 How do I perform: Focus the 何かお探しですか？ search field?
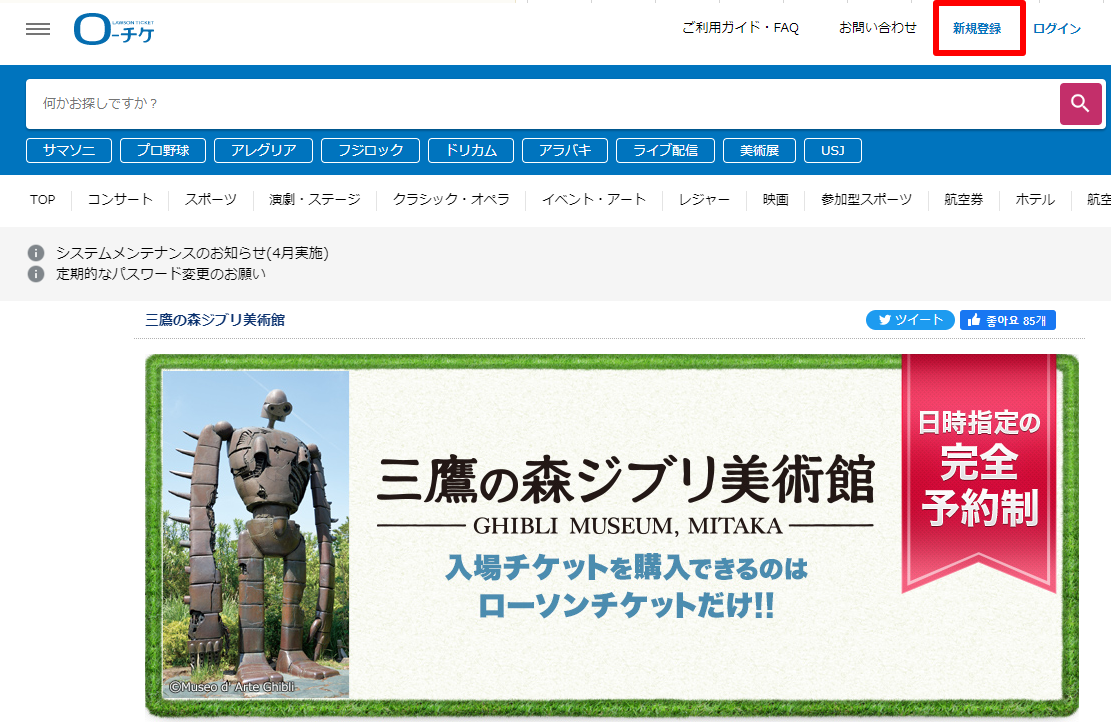[x=543, y=103]
